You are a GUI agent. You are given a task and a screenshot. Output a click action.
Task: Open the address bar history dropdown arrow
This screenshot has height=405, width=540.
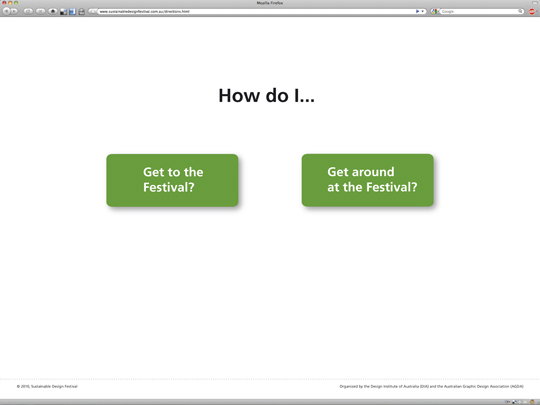point(423,11)
